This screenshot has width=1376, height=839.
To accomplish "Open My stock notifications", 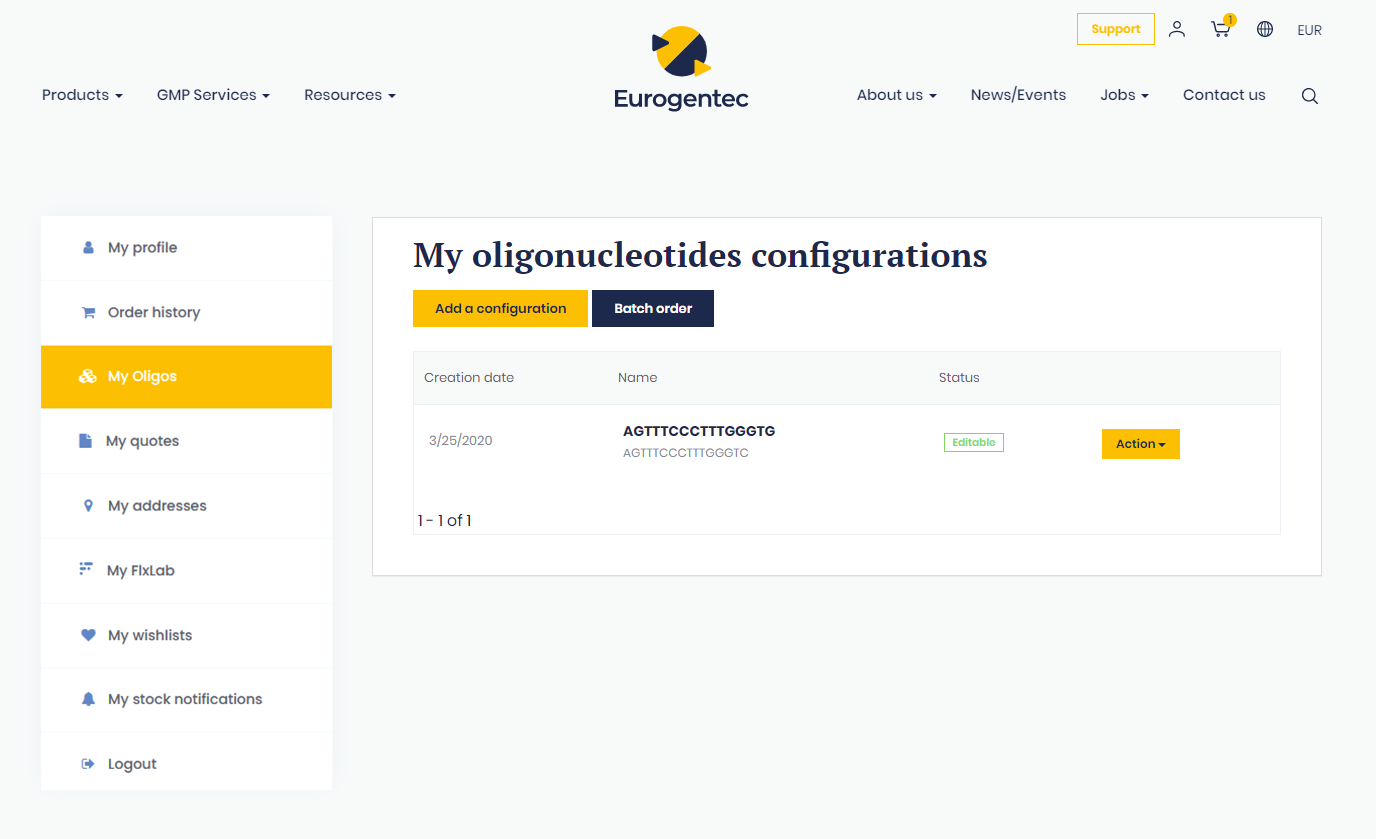I will [x=186, y=699].
